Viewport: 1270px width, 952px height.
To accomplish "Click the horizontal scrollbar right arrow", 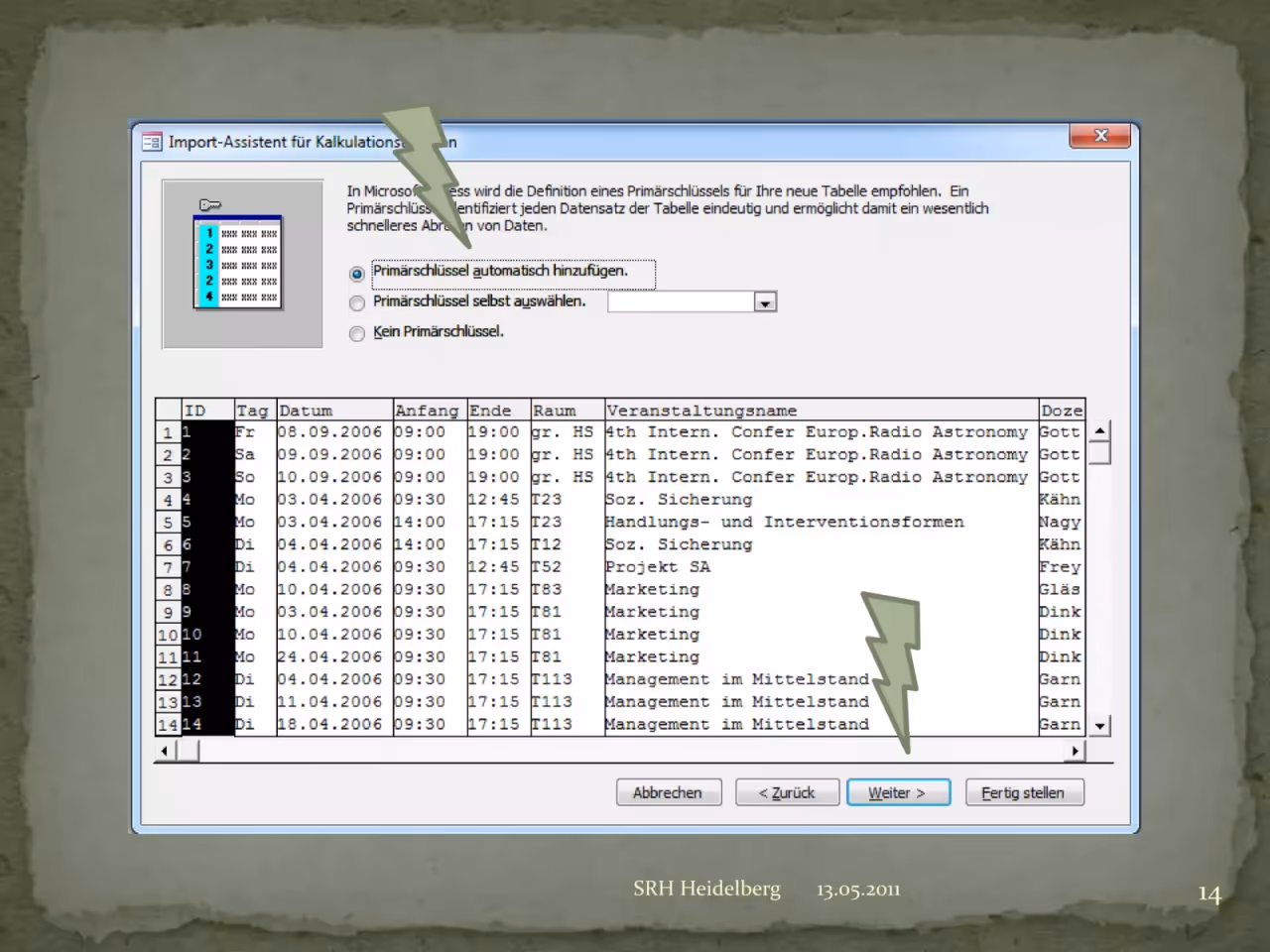I will coord(1076,752).
